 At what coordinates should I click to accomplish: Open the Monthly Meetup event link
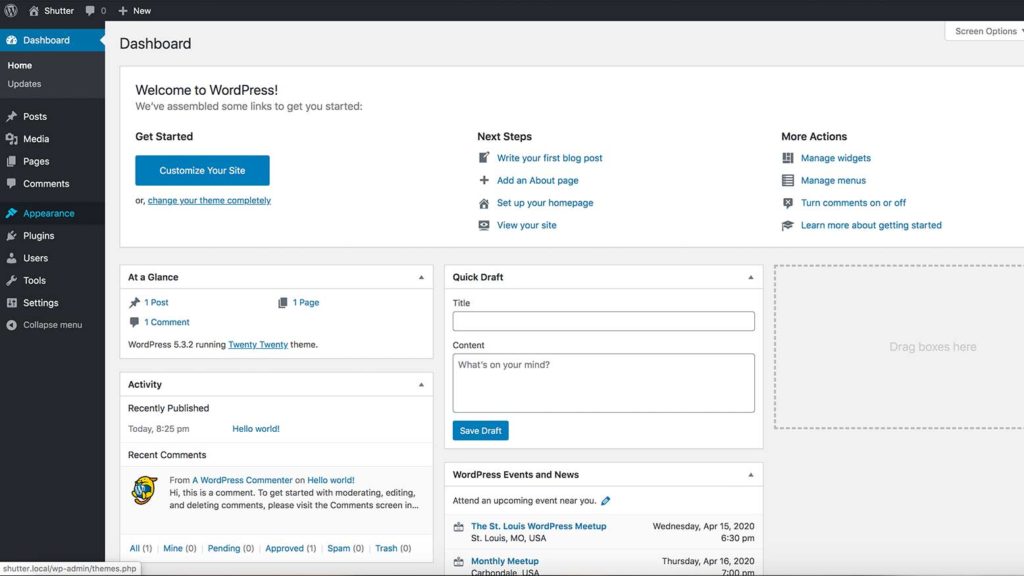pyautogui.click(x=505, y=561)
